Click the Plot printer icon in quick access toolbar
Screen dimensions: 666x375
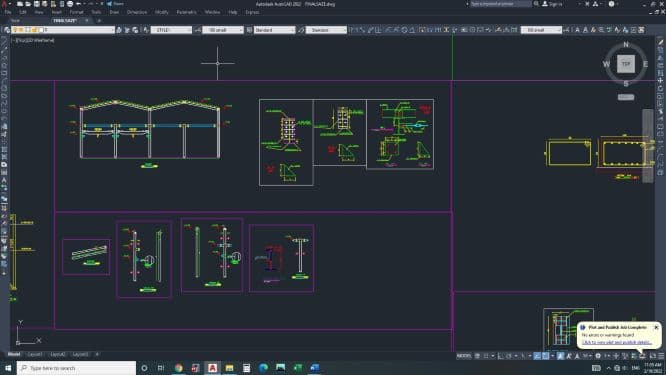click(x=70, y=4)
